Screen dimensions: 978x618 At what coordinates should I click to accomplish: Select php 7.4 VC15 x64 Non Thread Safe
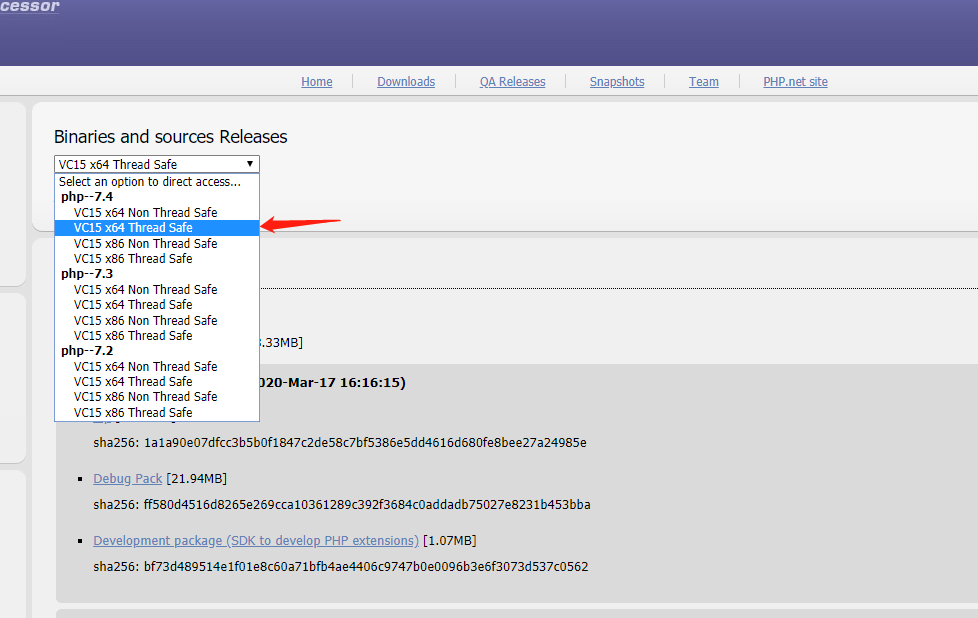[x=157, y=213]
